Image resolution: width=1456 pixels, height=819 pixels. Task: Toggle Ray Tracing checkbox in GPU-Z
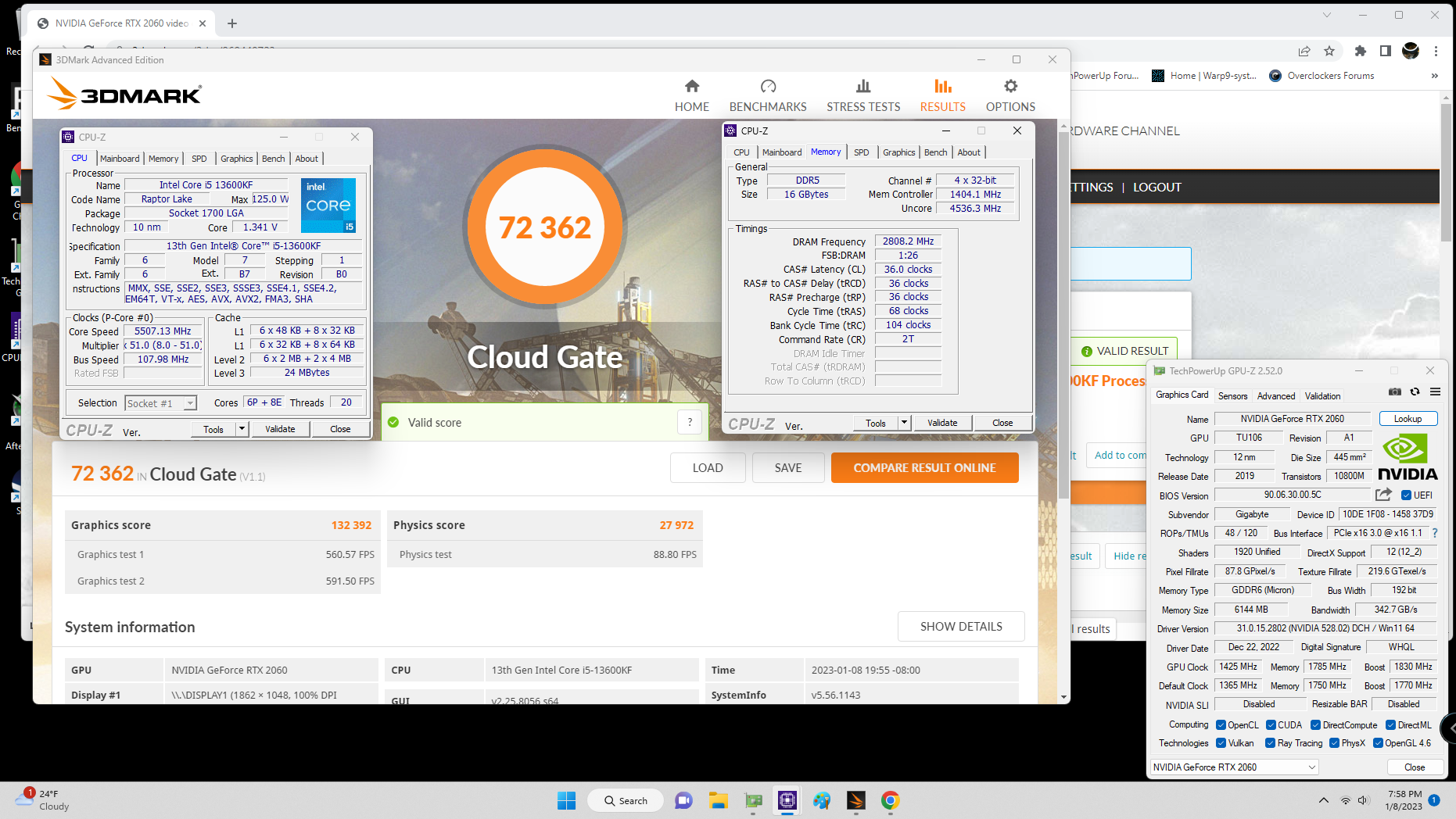pos(1270,742)
